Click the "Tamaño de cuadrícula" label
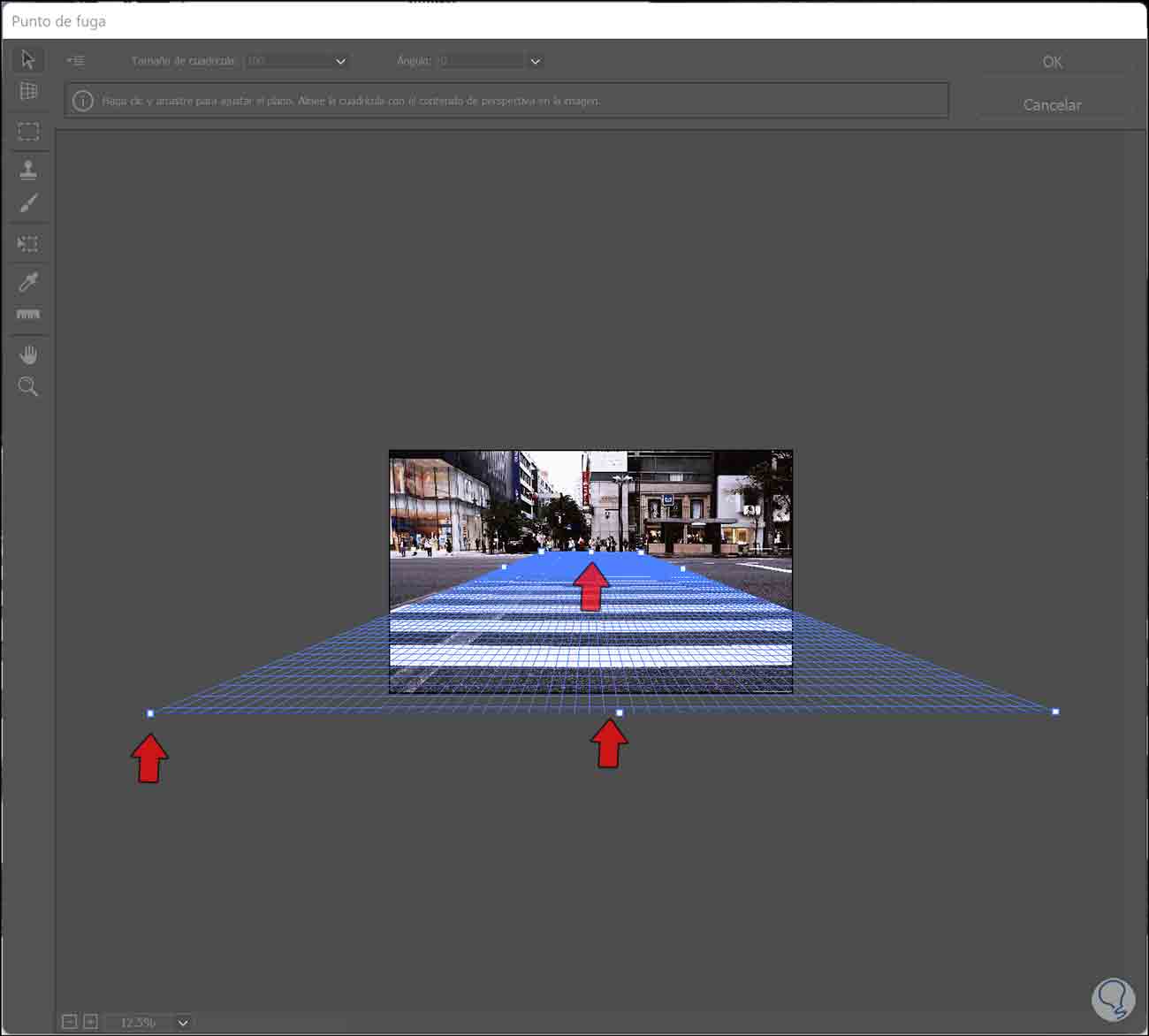This screenshot has width=1149, height=1036. [x=183, y=61]
